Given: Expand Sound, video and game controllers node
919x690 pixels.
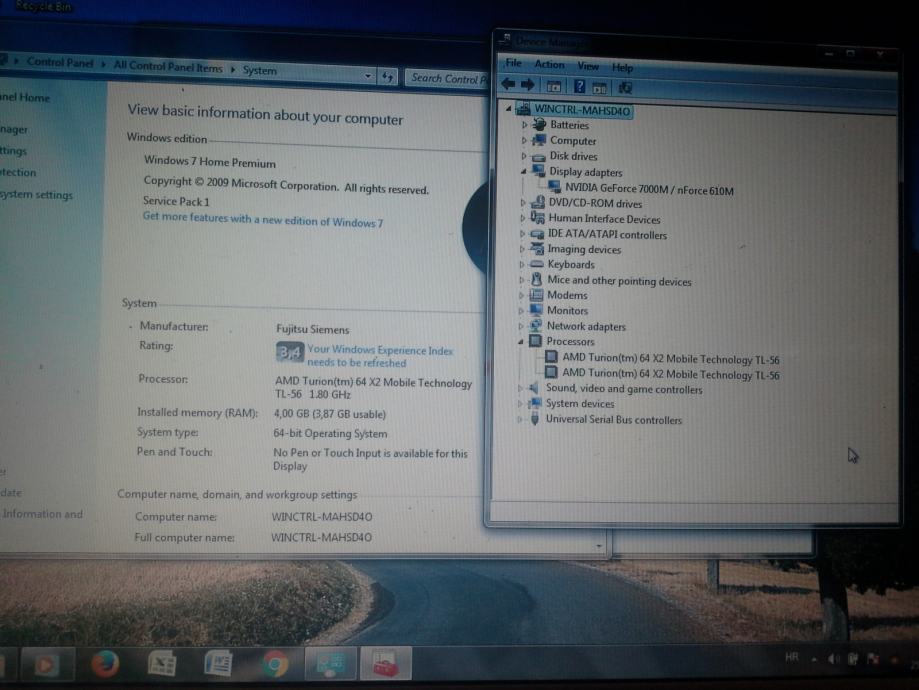Looking at the screenshot, I should coord(519,388).
